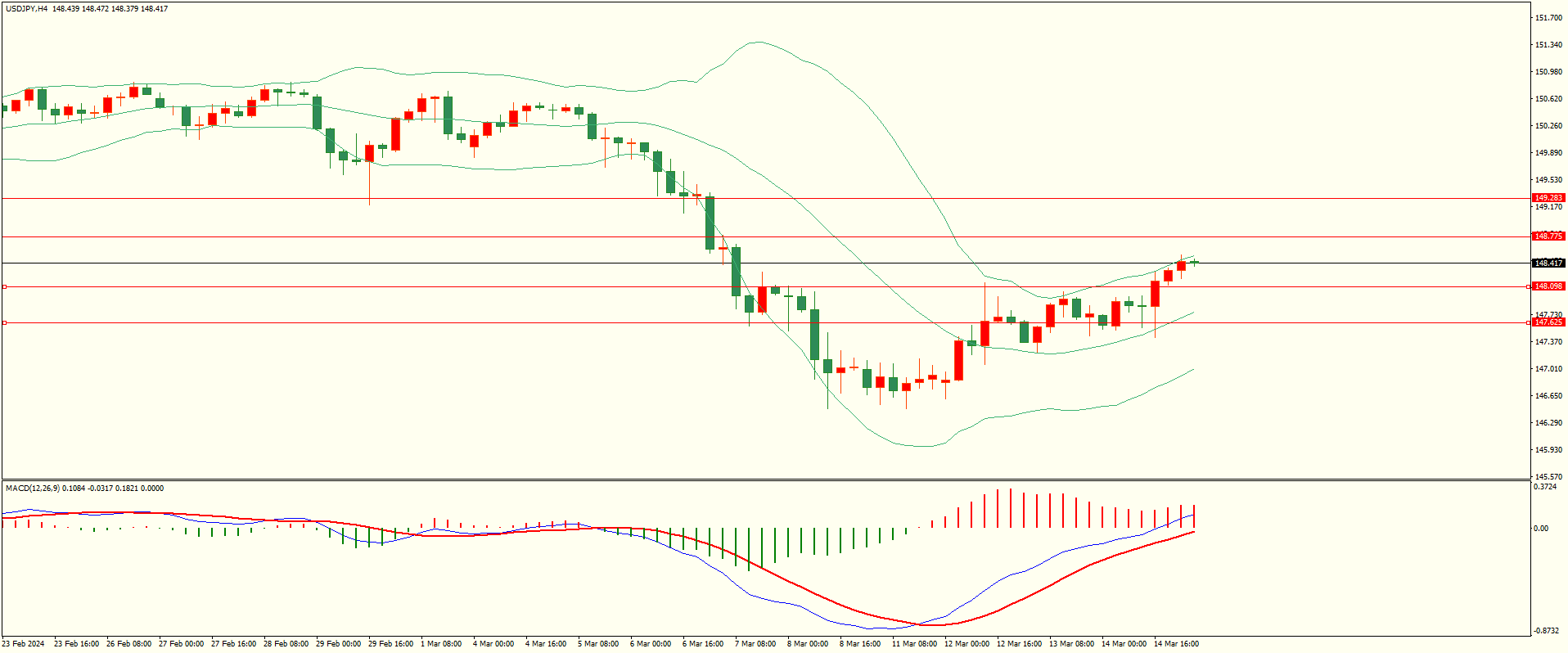Click left anchor of 148.098 horizontal line

[4, 287]
